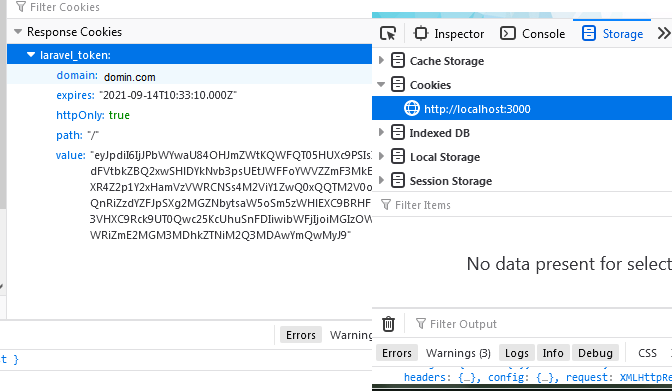Image resolution: width=672 pixels, height=391 pixels.
Task: Click the Filter Cookies funnel icon
Action: click(x=21, y=7)
